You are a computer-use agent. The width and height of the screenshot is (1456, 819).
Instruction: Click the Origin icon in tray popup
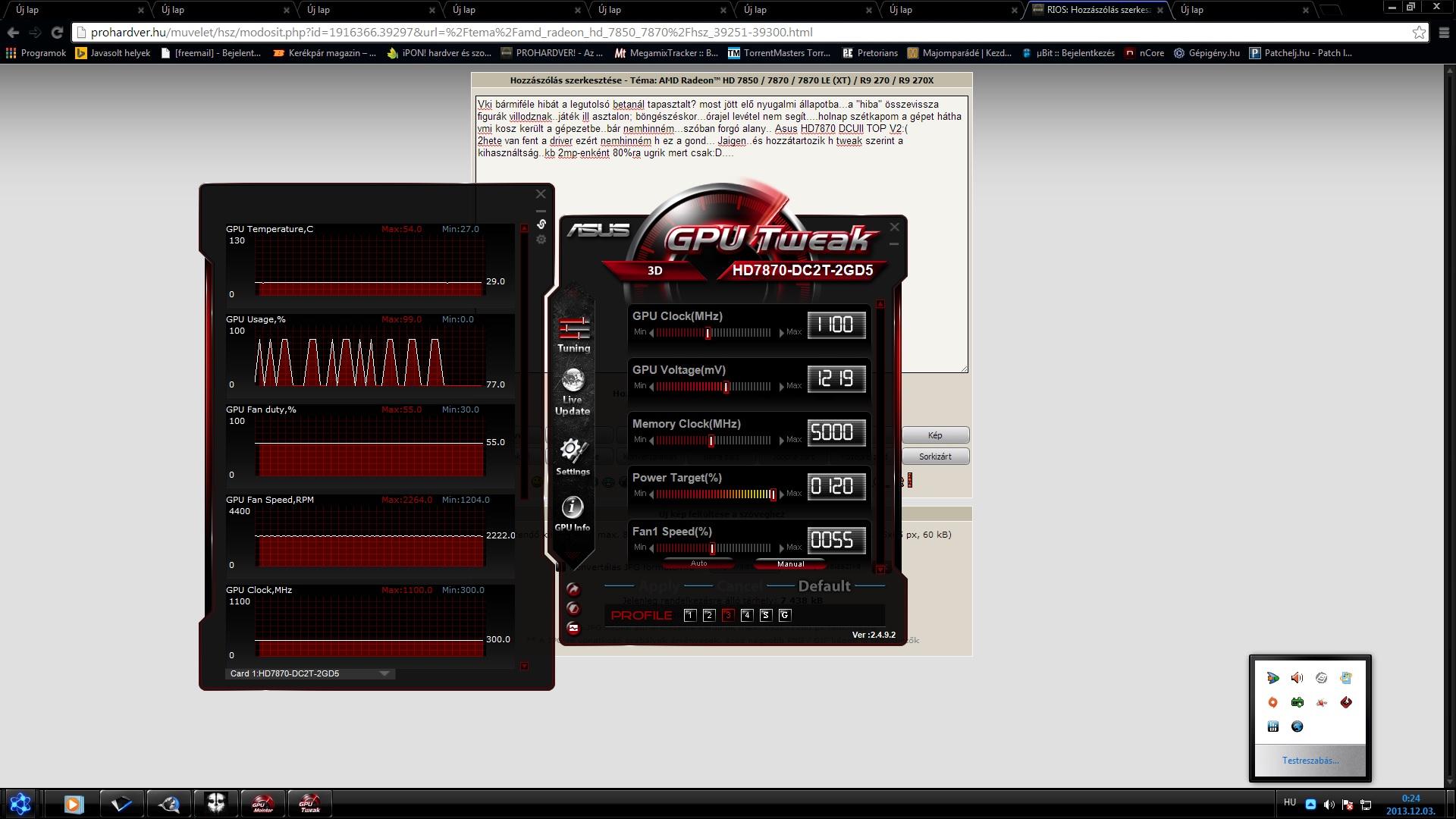pyautogui.click(x=1273, y=702)
